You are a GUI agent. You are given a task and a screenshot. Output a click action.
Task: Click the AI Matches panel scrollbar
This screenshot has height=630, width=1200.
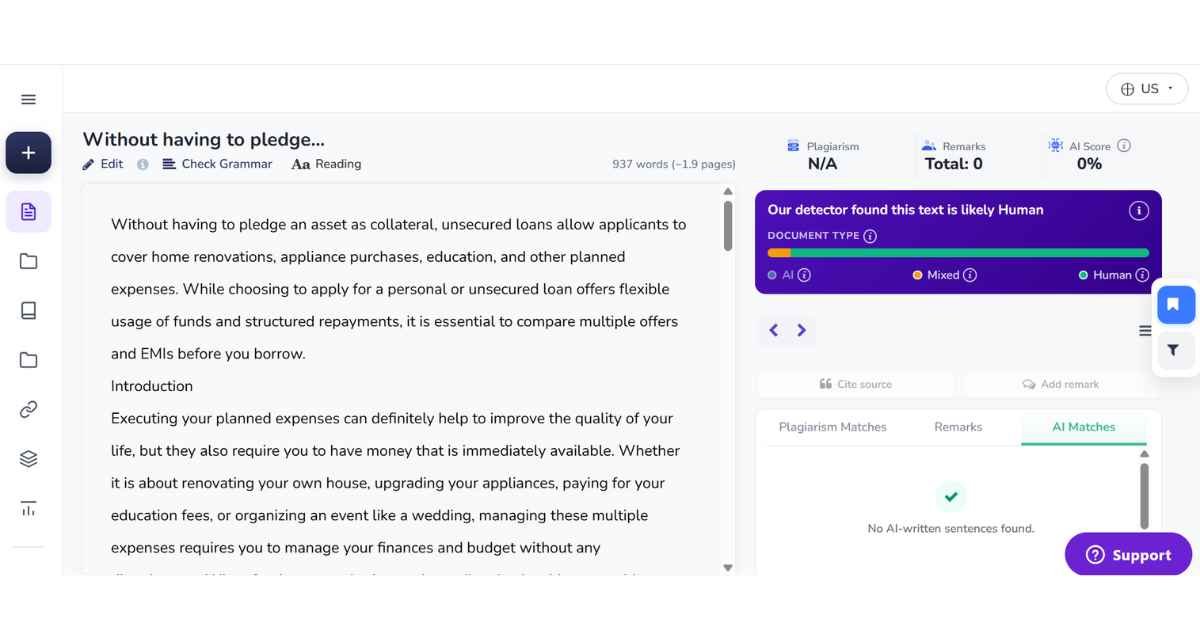click(1145, 495)
